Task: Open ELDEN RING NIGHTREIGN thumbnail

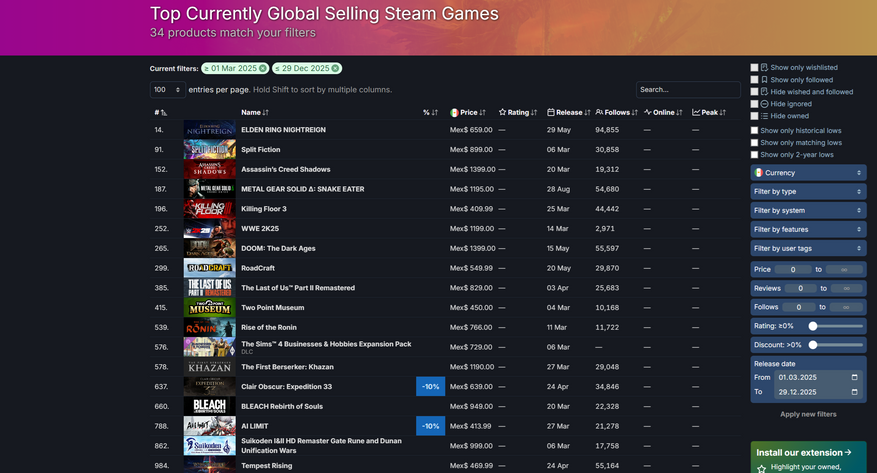Action: tap(210, 130)
